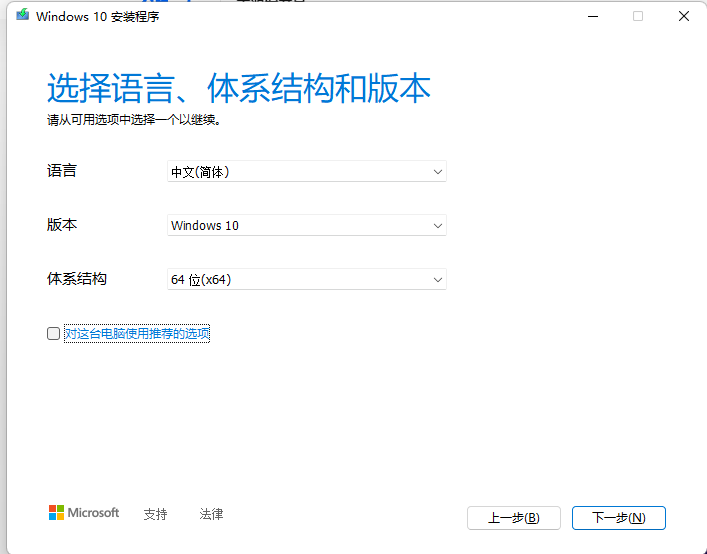This screenshot has height=554, width=707.
Task: Click the window title Windows 10 安装程序
Action: coord(97,17)
